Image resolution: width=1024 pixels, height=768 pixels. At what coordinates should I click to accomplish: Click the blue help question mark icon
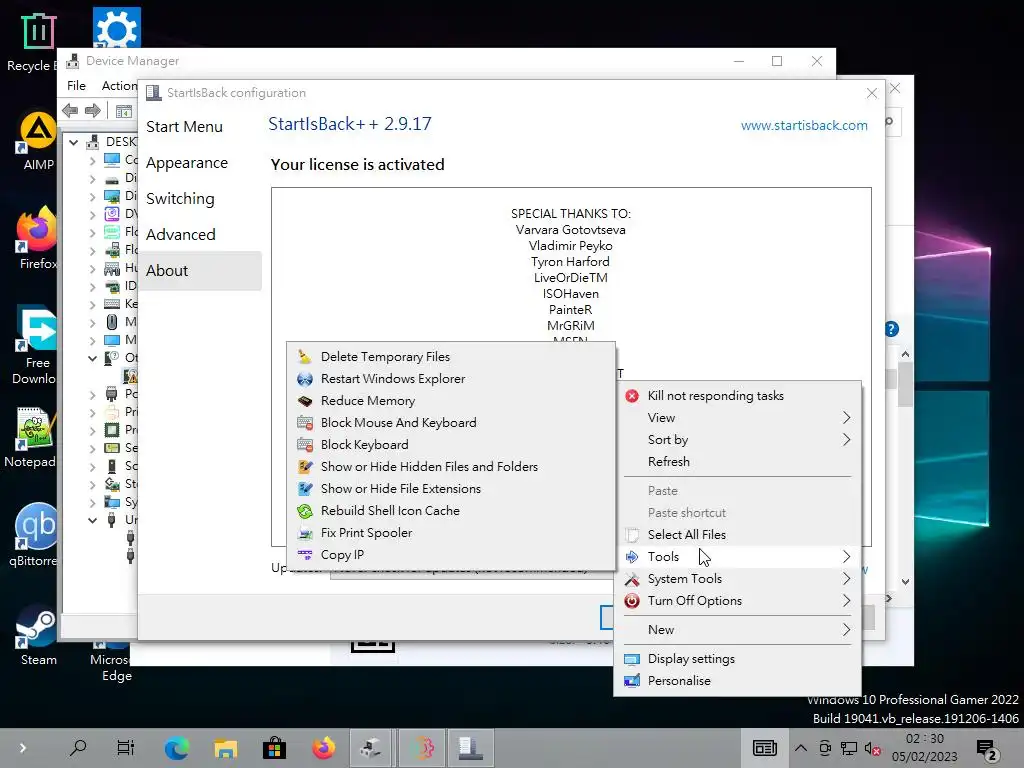(x=892, y=329)
